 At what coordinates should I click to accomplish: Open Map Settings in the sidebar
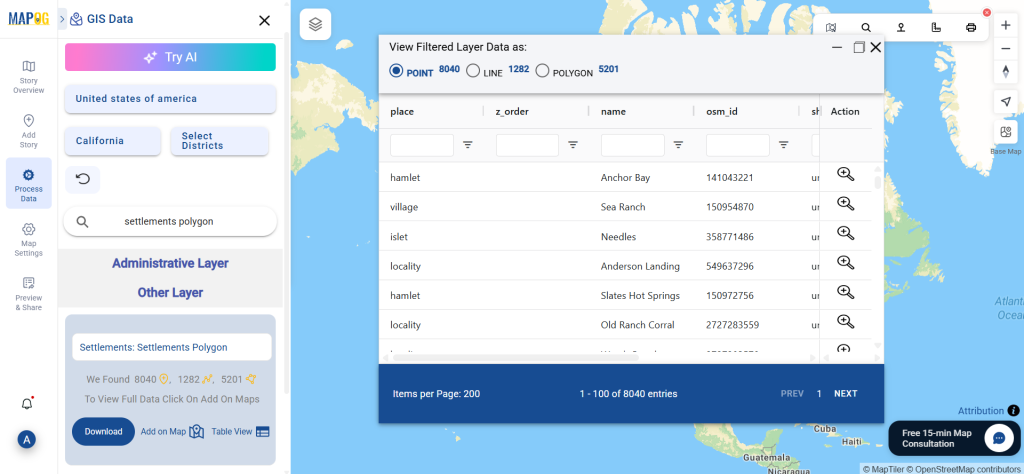[x=29, y=239]
